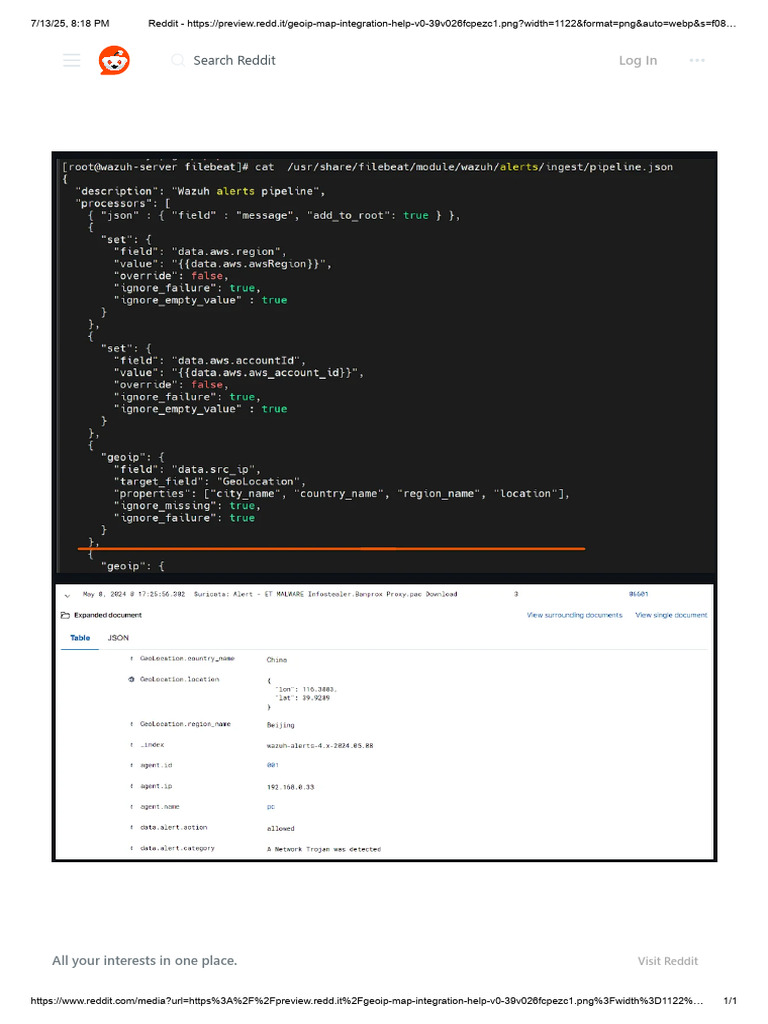Select the Network Trojan category value
The width and height of the screenshot is (768, 1024).
(x=324, y=849)
